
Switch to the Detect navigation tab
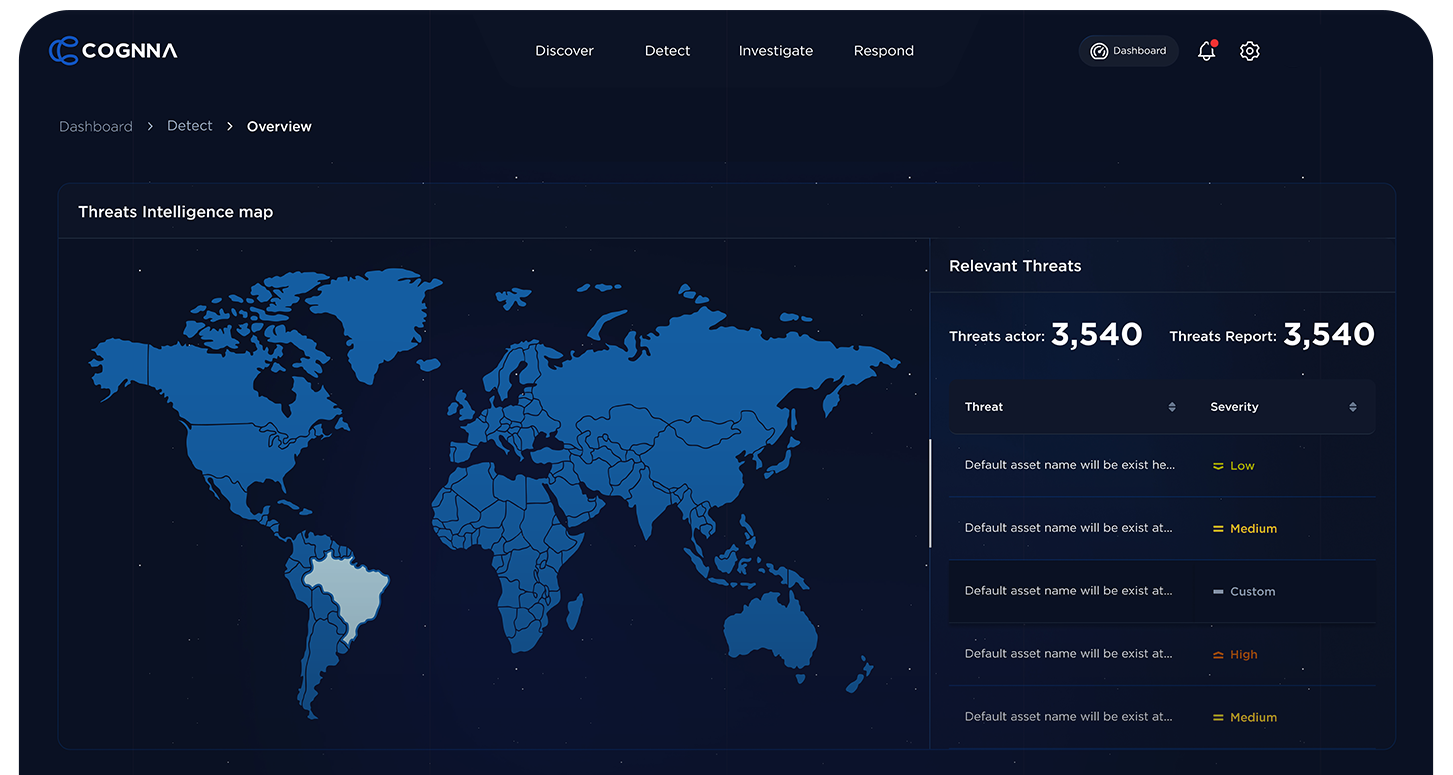(667, 50)
